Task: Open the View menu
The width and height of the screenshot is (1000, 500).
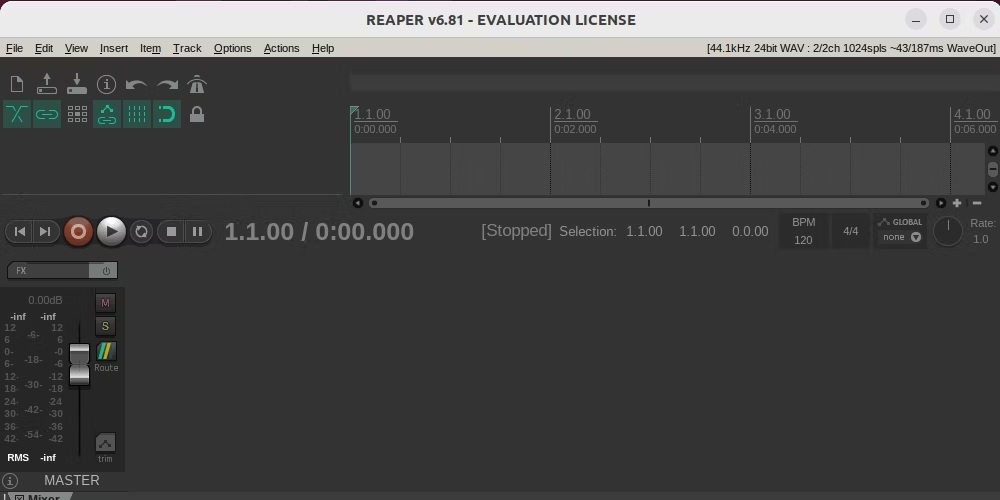Action: pyautogui.click(x=76, y=48)
